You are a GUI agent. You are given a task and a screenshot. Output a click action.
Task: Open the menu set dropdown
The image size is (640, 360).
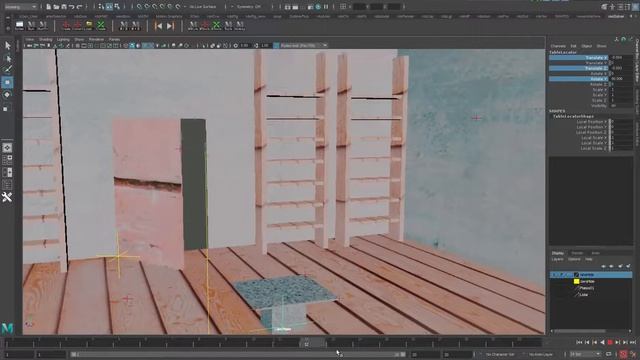click(20, 7)
